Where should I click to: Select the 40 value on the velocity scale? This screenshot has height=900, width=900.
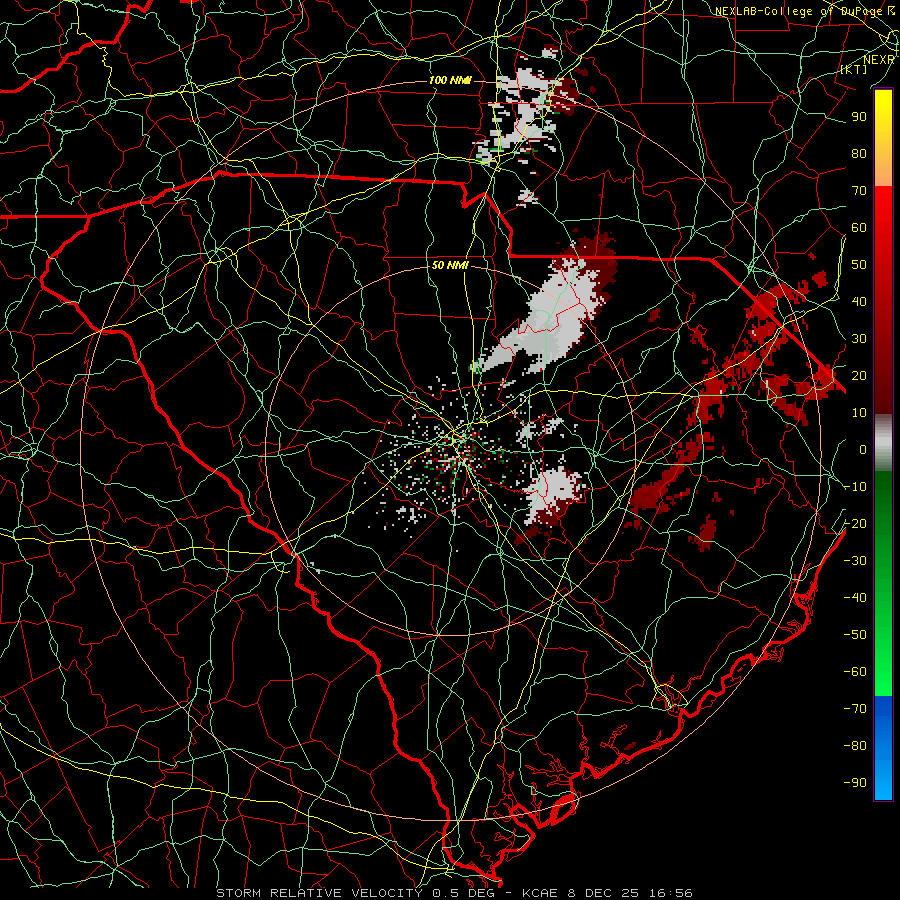point(859,301)
